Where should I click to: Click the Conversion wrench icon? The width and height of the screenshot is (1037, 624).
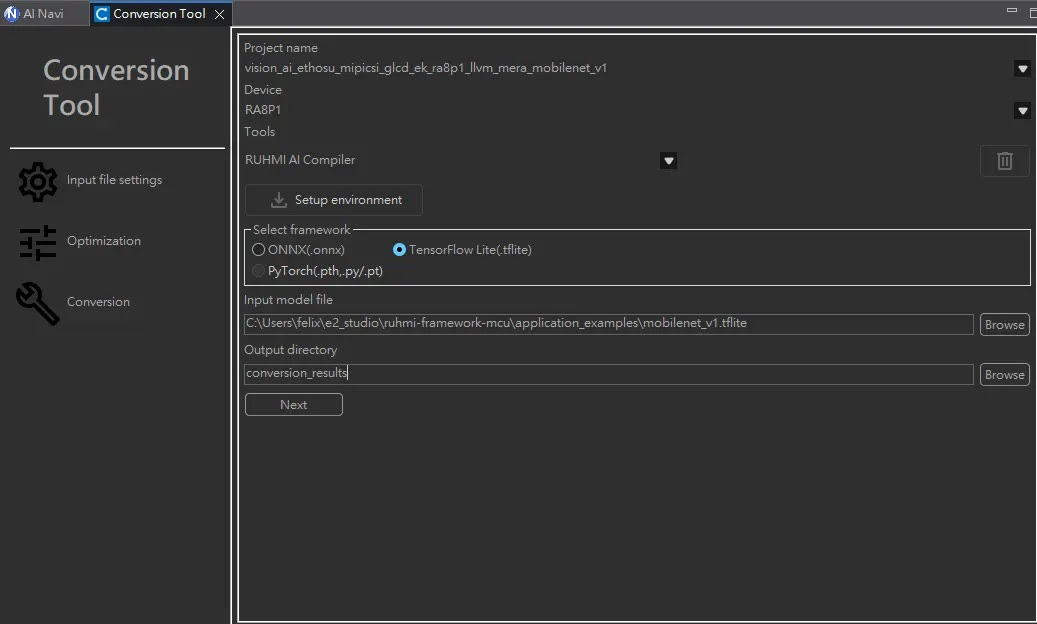(x=38, y=303)
